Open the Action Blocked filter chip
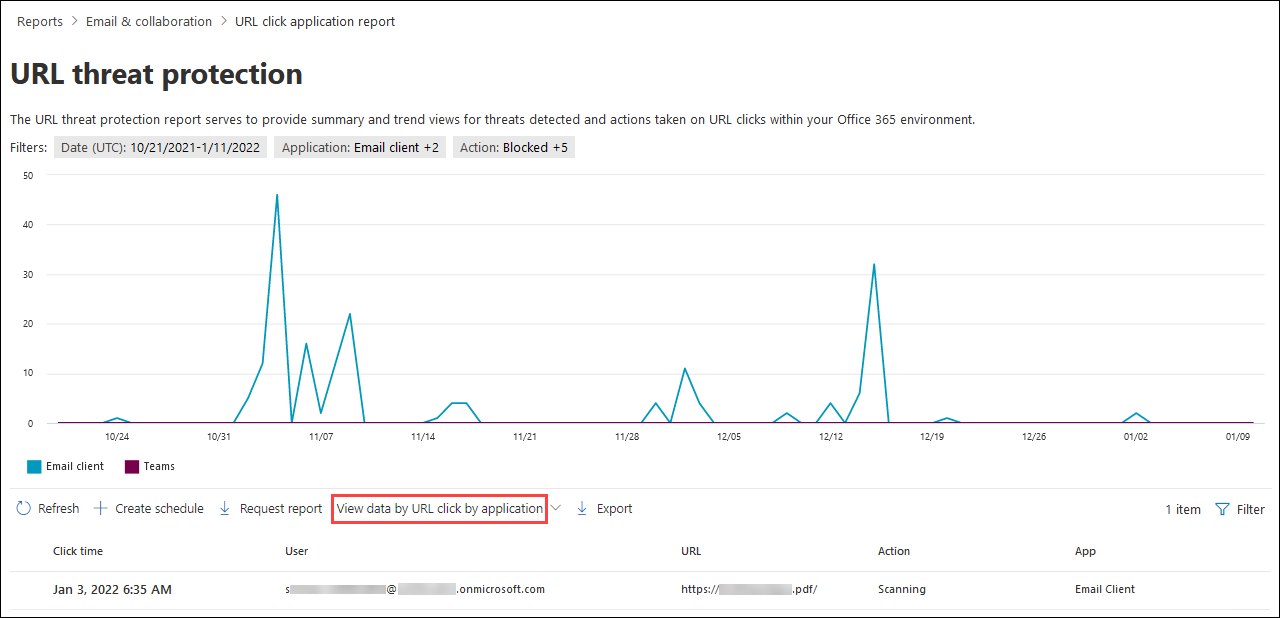The width and height of the screenshot is (1280, 618). [514, 147]
